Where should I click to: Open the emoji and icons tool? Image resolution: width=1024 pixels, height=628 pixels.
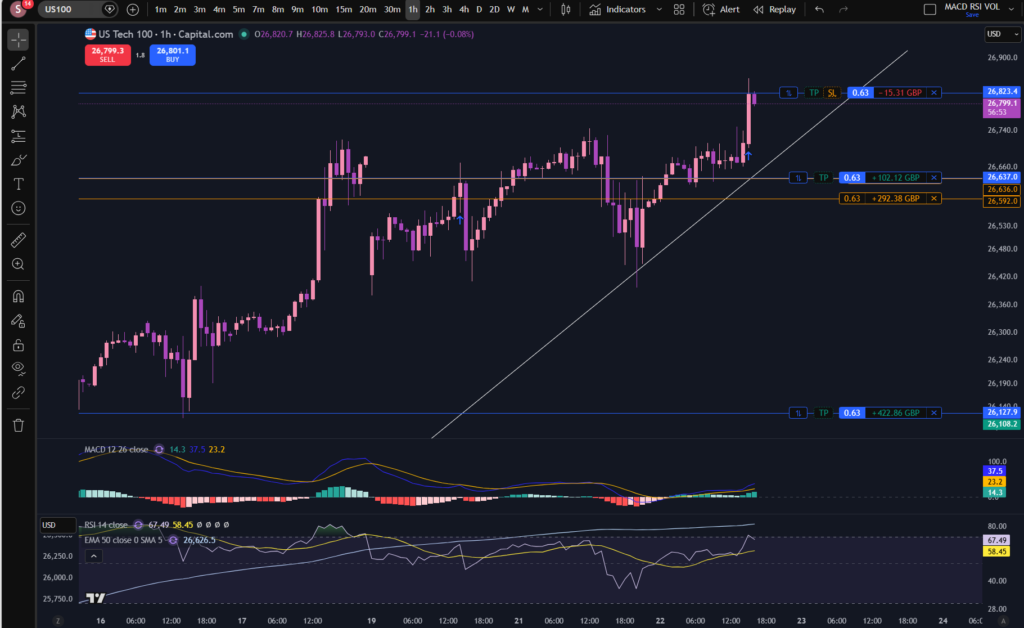[18, 208]
